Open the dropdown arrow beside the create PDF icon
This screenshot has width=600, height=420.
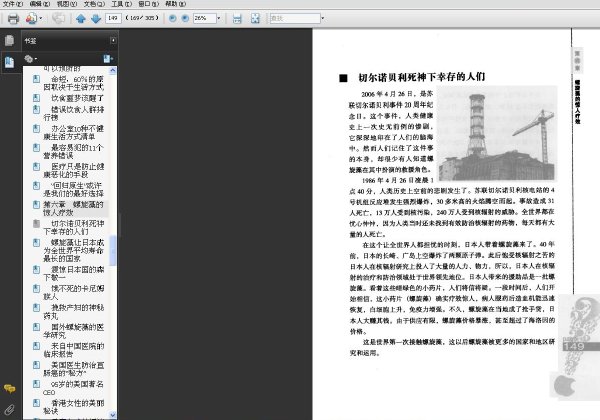(41, 18)
